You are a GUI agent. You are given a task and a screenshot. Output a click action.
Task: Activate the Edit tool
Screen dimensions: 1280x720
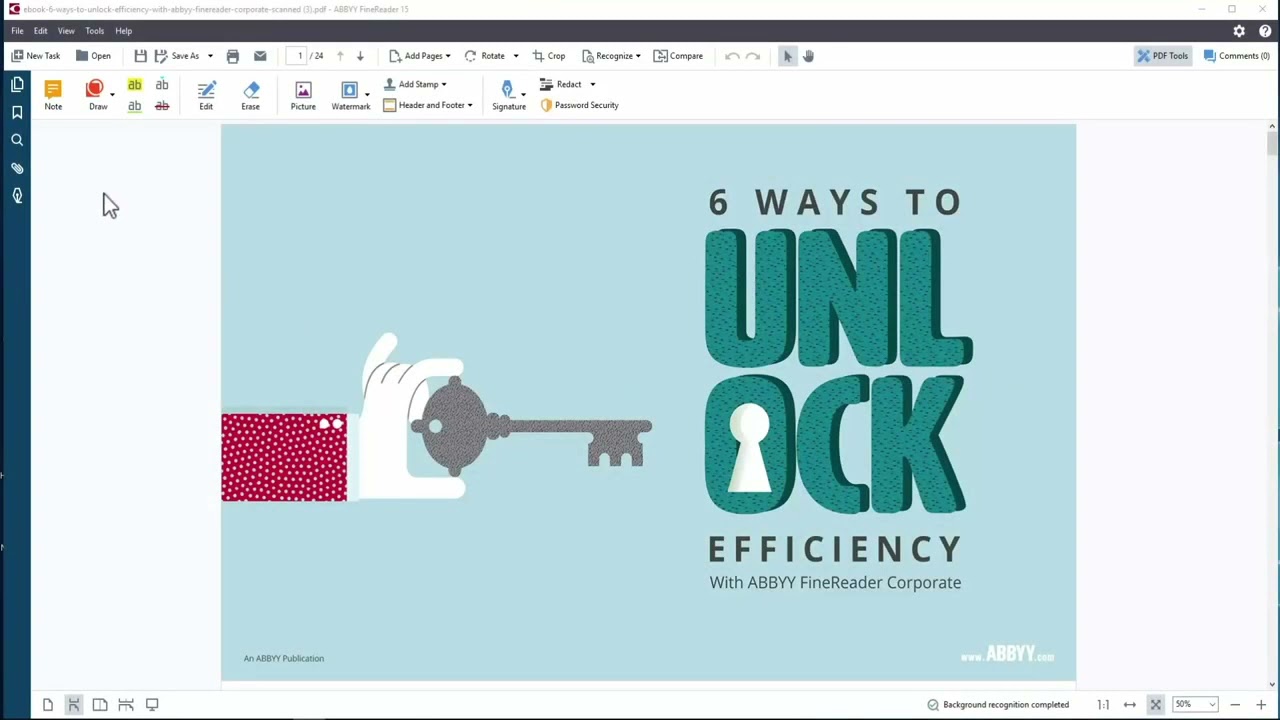(206, 95)
